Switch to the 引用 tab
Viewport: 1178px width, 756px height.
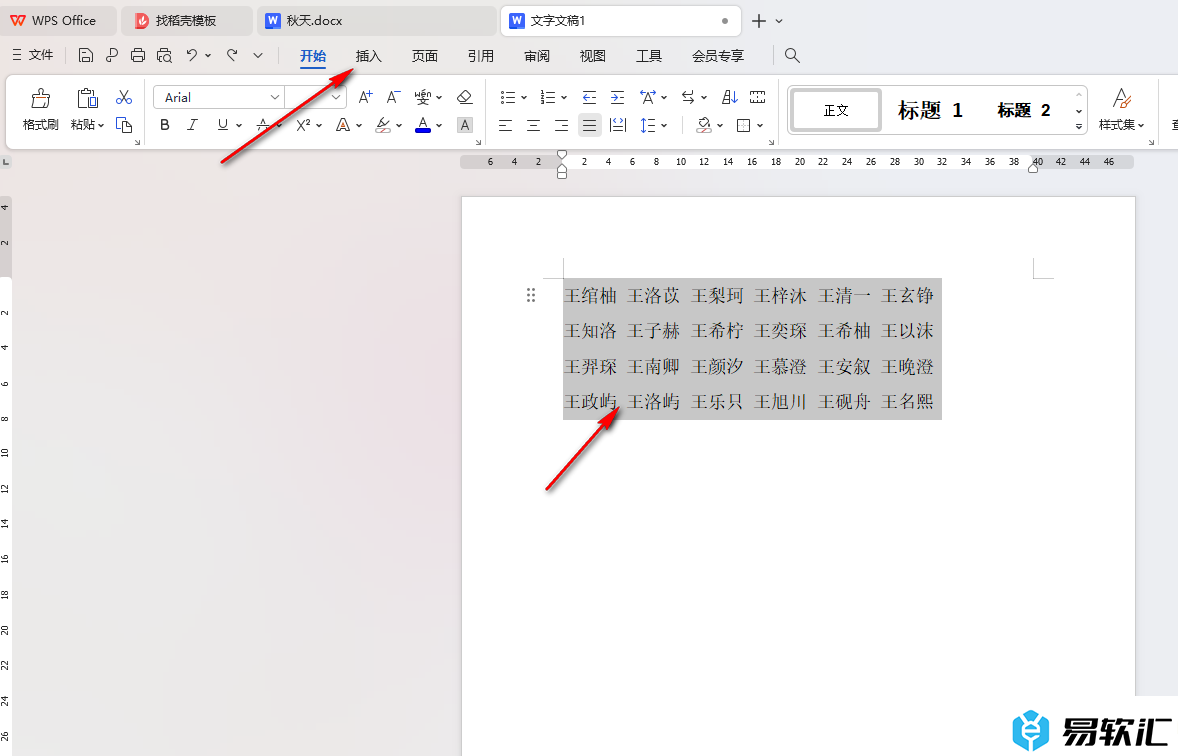pos(481,56)
